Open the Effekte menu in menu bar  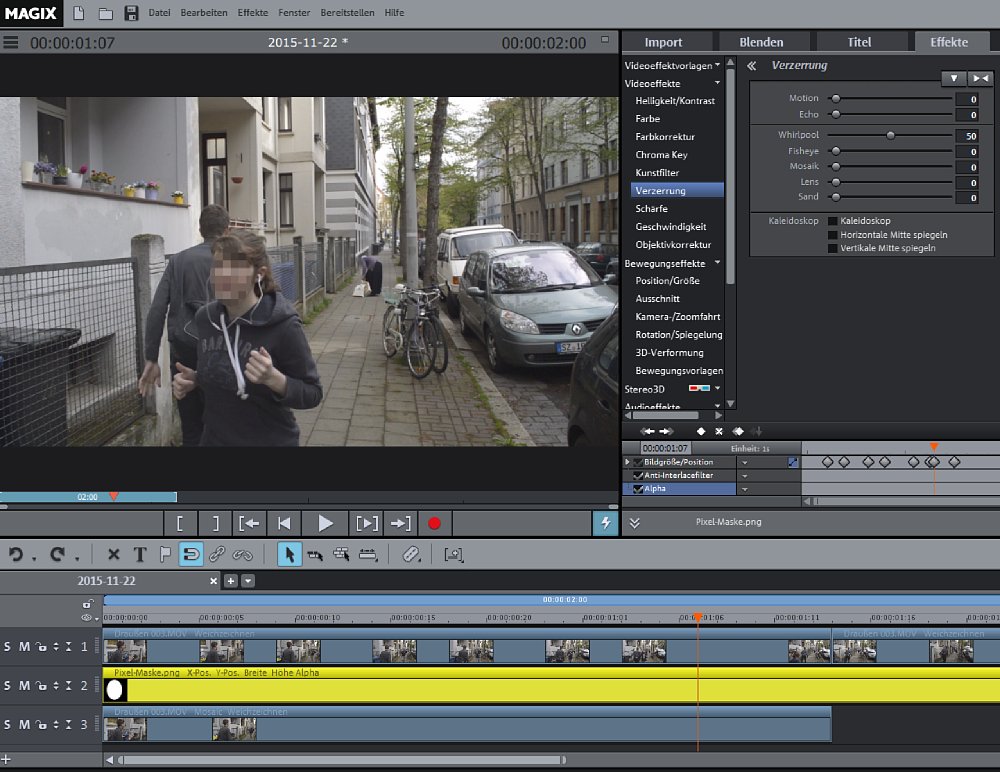point(252,13)
